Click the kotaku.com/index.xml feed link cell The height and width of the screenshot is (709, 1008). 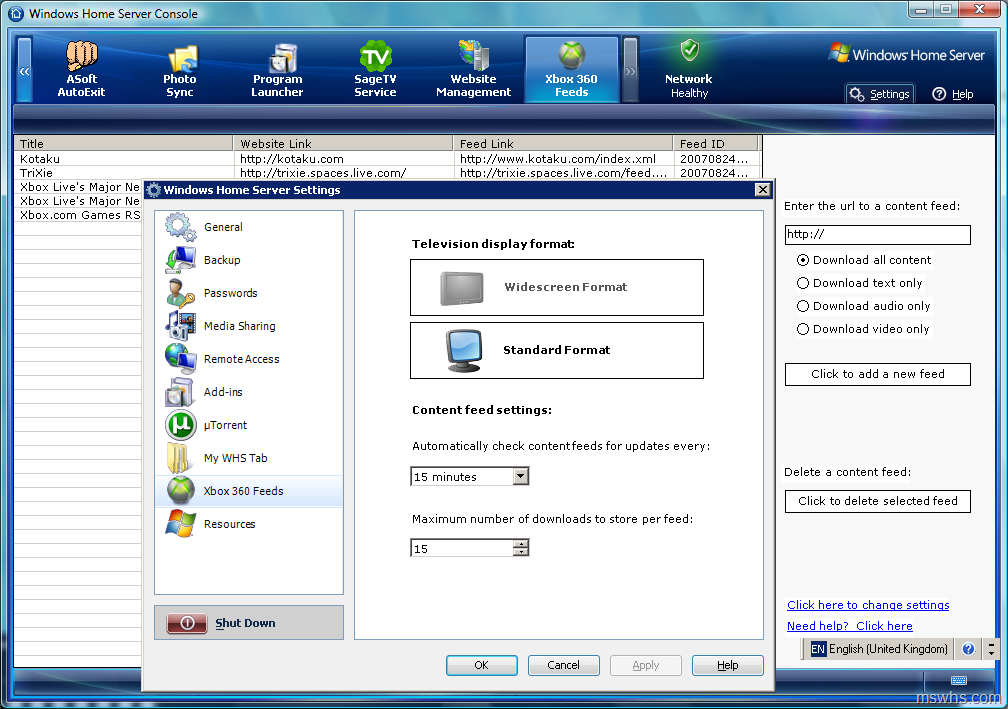coord(563,159)
